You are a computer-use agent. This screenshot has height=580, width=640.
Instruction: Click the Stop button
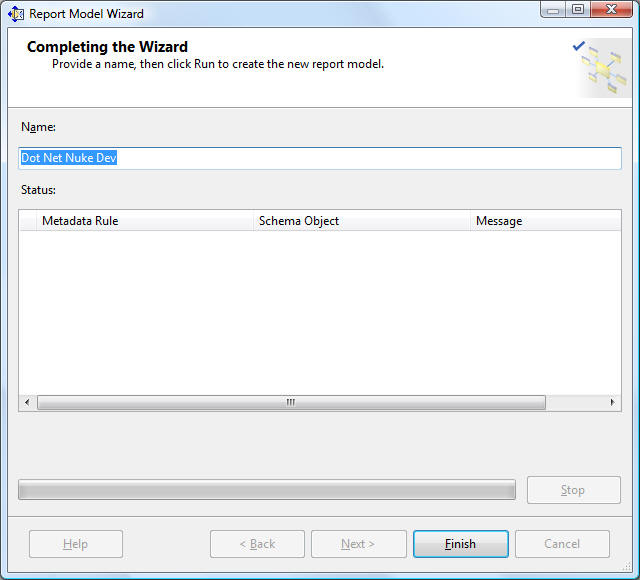click(x=573, y=490)
